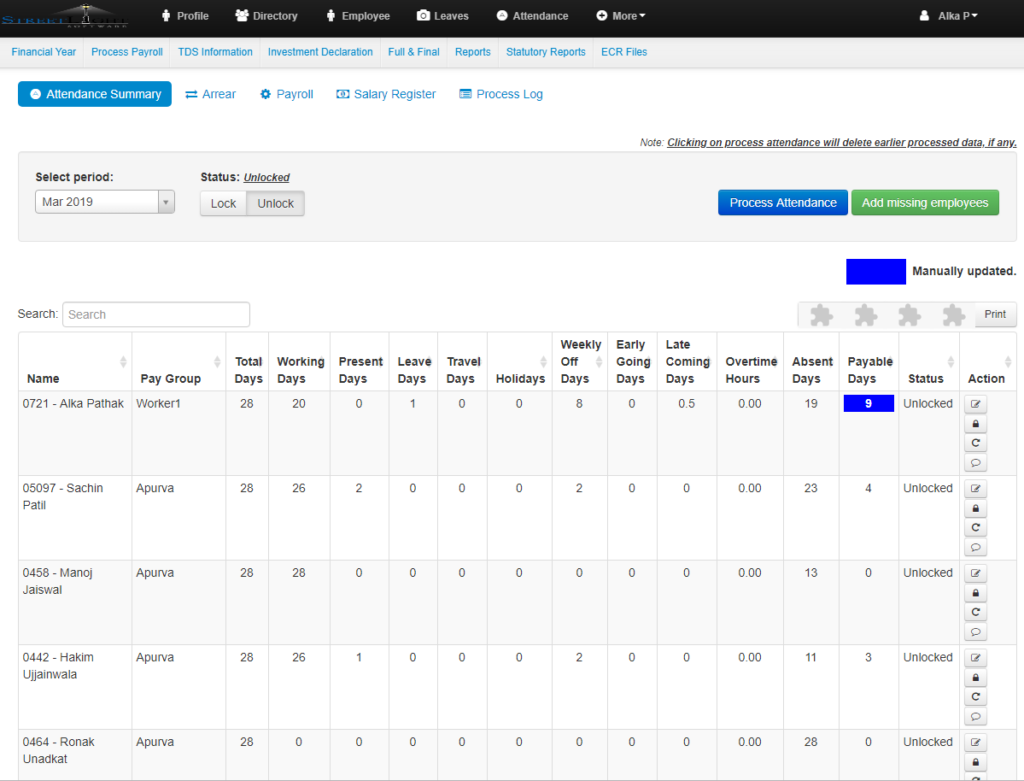Open comment bubble for Hakim Ujjainwala
Viewport: 1024px width, 781px height.
[x=975, y=716]
